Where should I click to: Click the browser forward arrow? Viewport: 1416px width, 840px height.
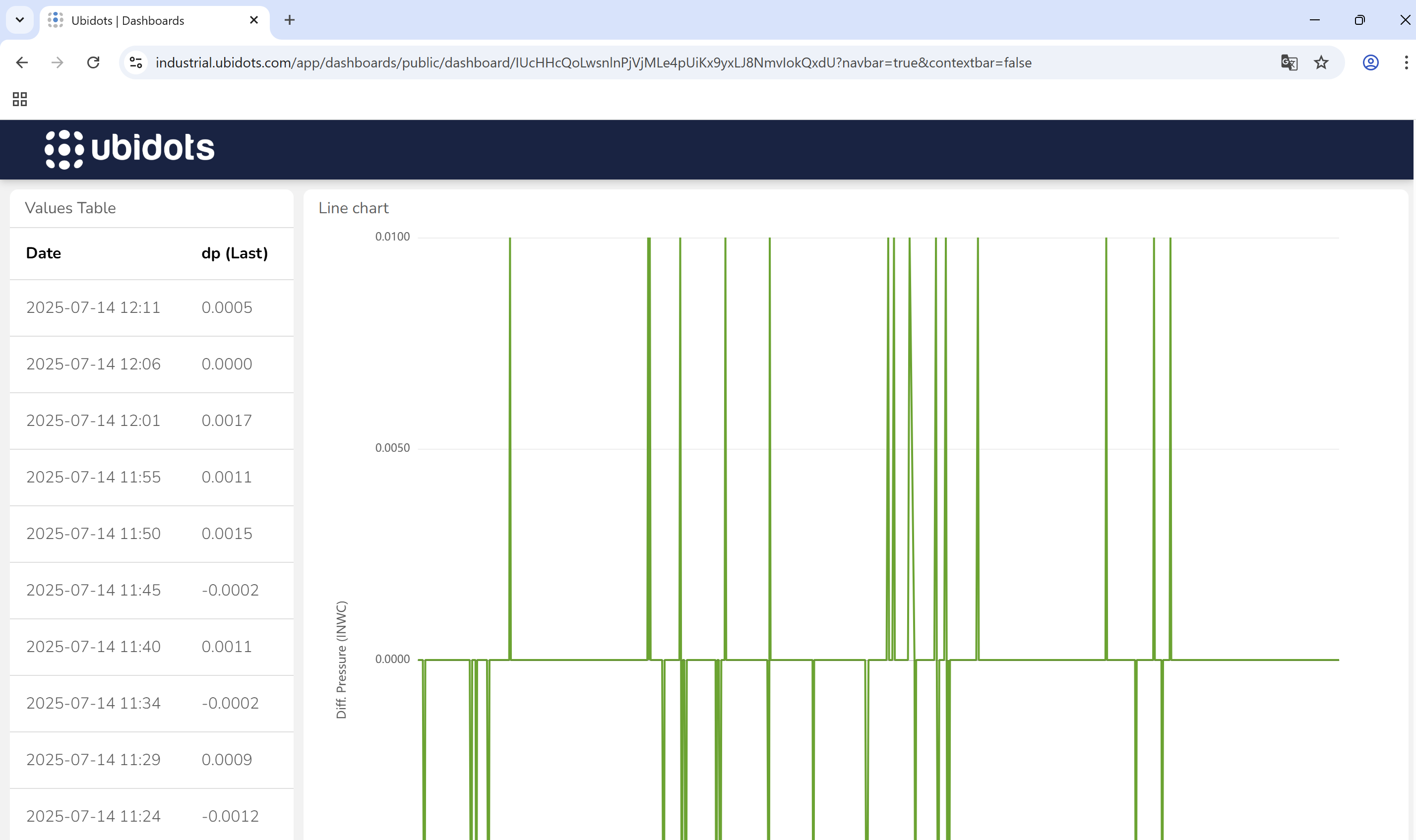coord(57,62)
